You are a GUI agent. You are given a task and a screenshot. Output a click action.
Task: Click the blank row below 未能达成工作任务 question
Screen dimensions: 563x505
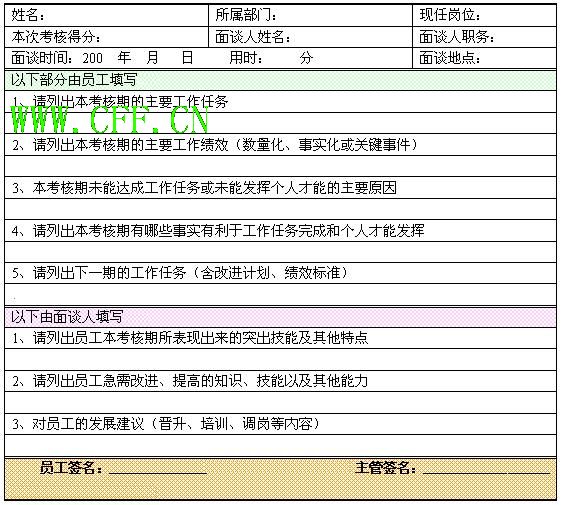280,209
